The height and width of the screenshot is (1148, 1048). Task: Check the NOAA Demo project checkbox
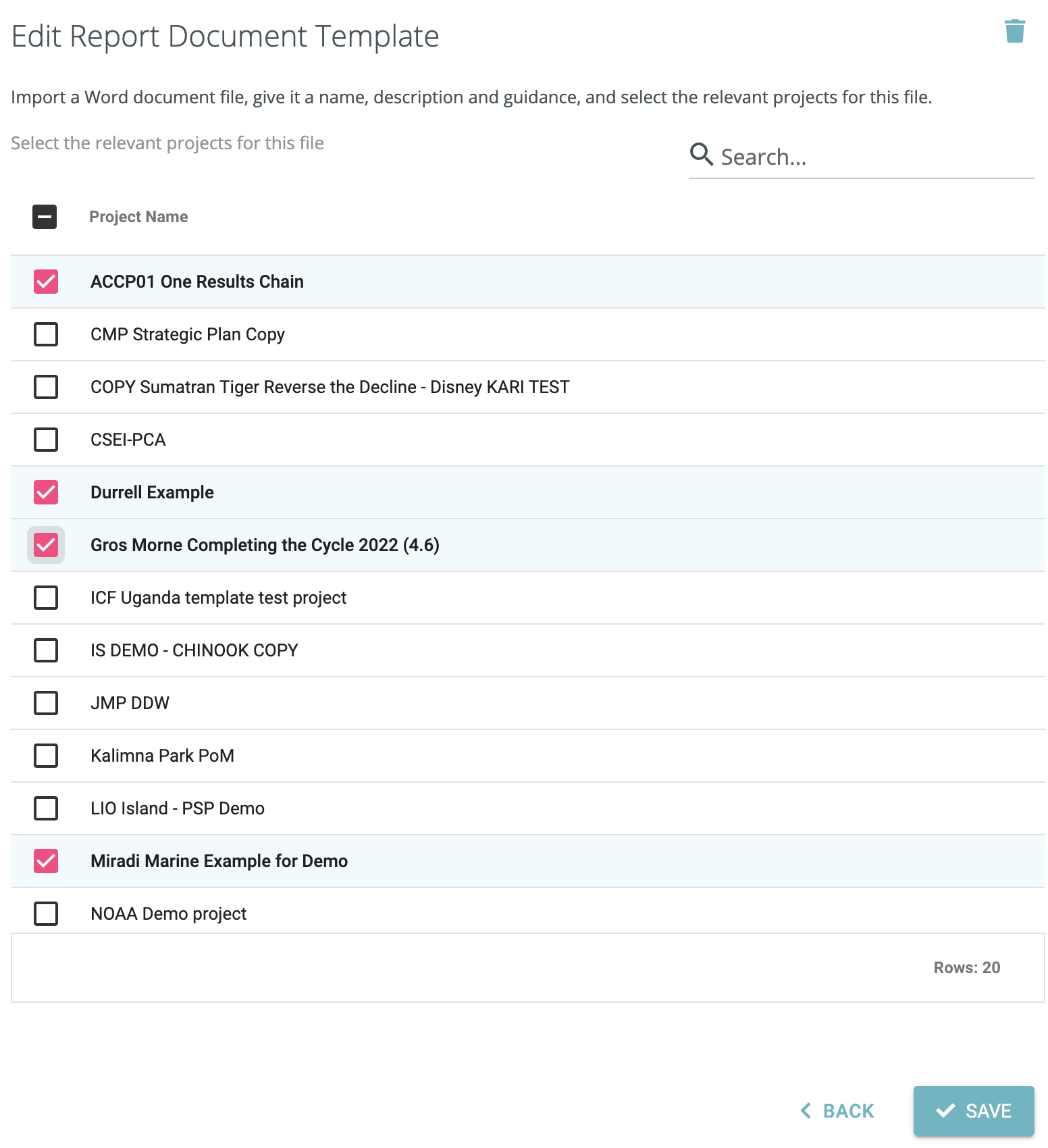(x=45, y=914)
